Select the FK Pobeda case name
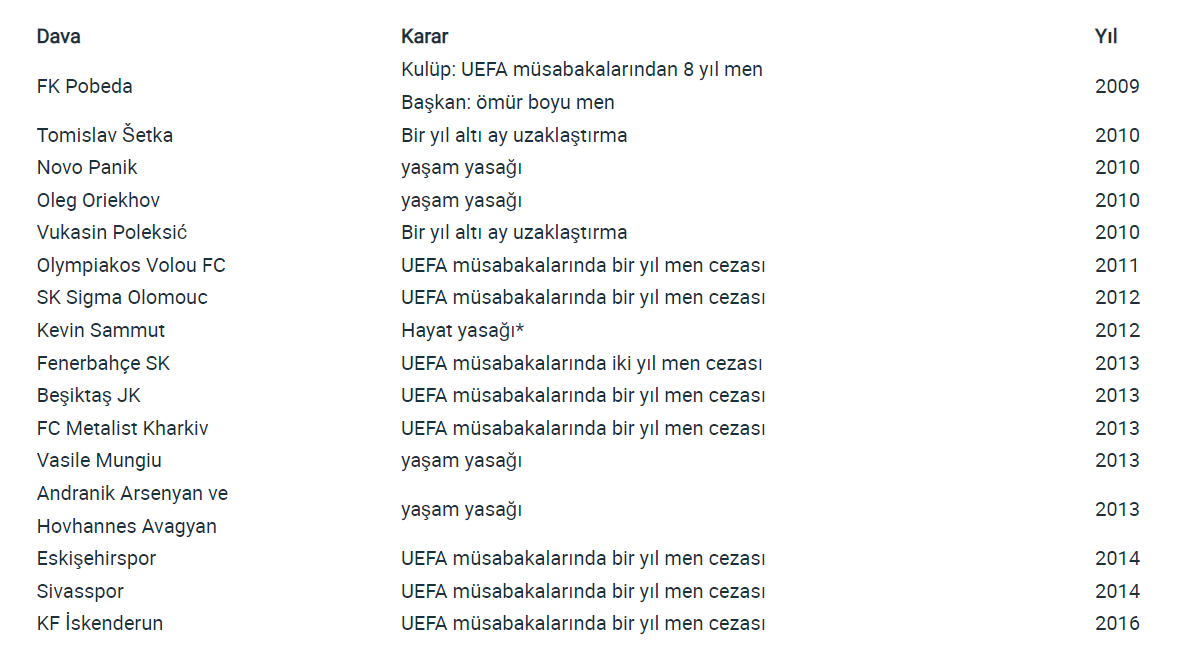1178x656 pixels. click(85, 86)
